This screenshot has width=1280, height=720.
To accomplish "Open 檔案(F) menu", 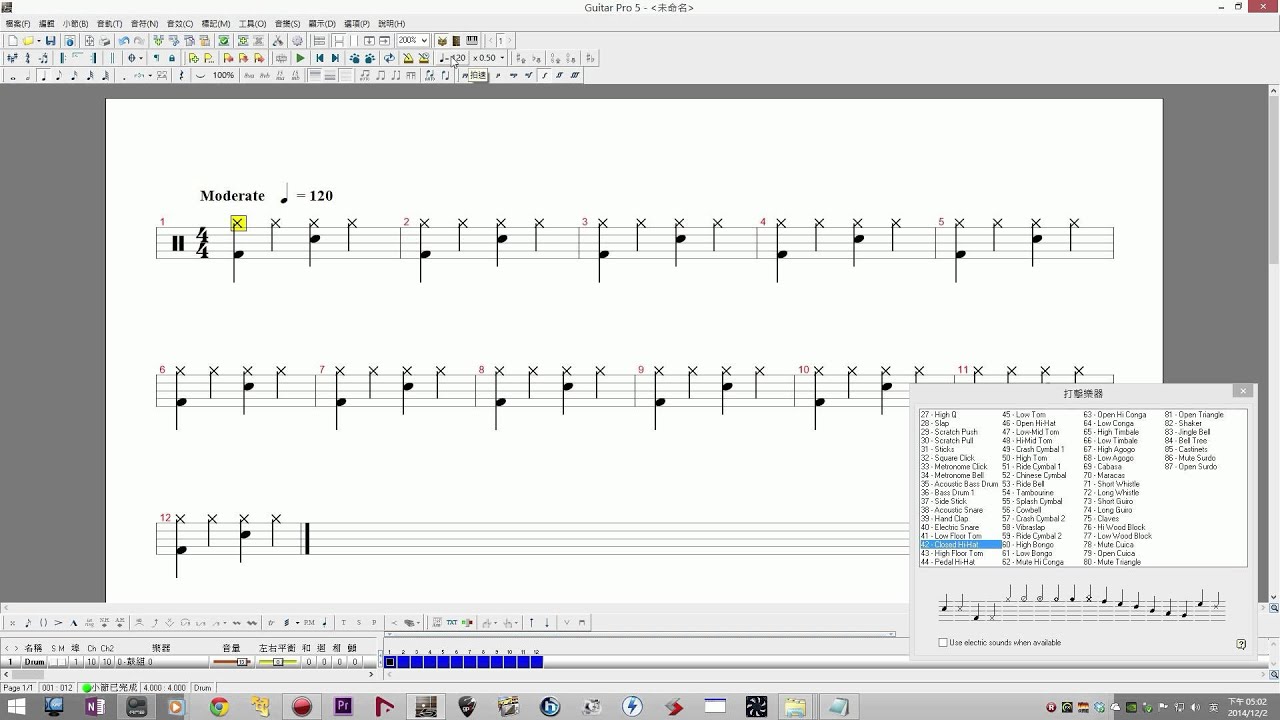I will (x=17, y=23).
